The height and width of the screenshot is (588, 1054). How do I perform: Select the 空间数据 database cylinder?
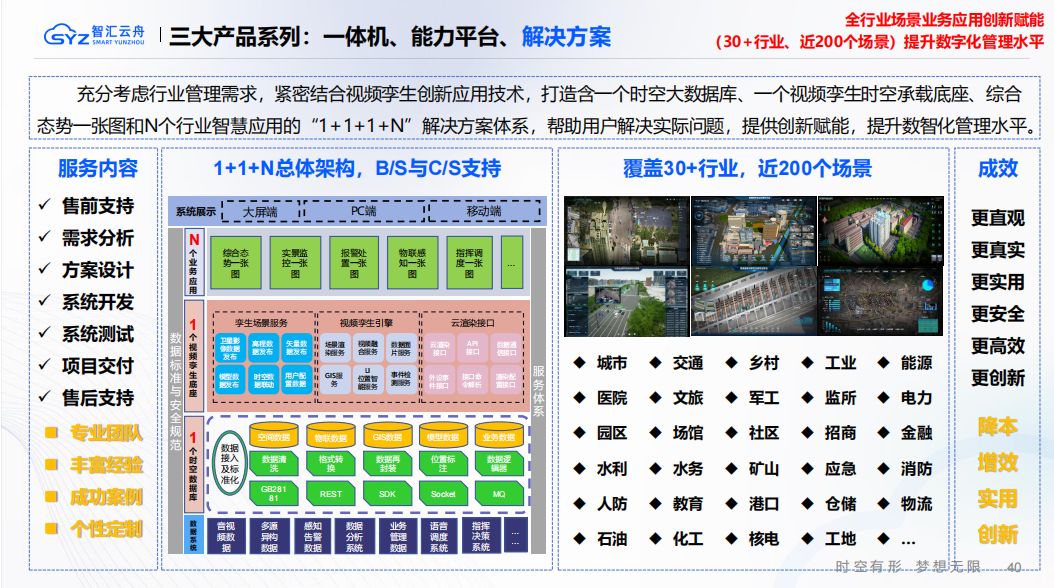tap(273, 437)
